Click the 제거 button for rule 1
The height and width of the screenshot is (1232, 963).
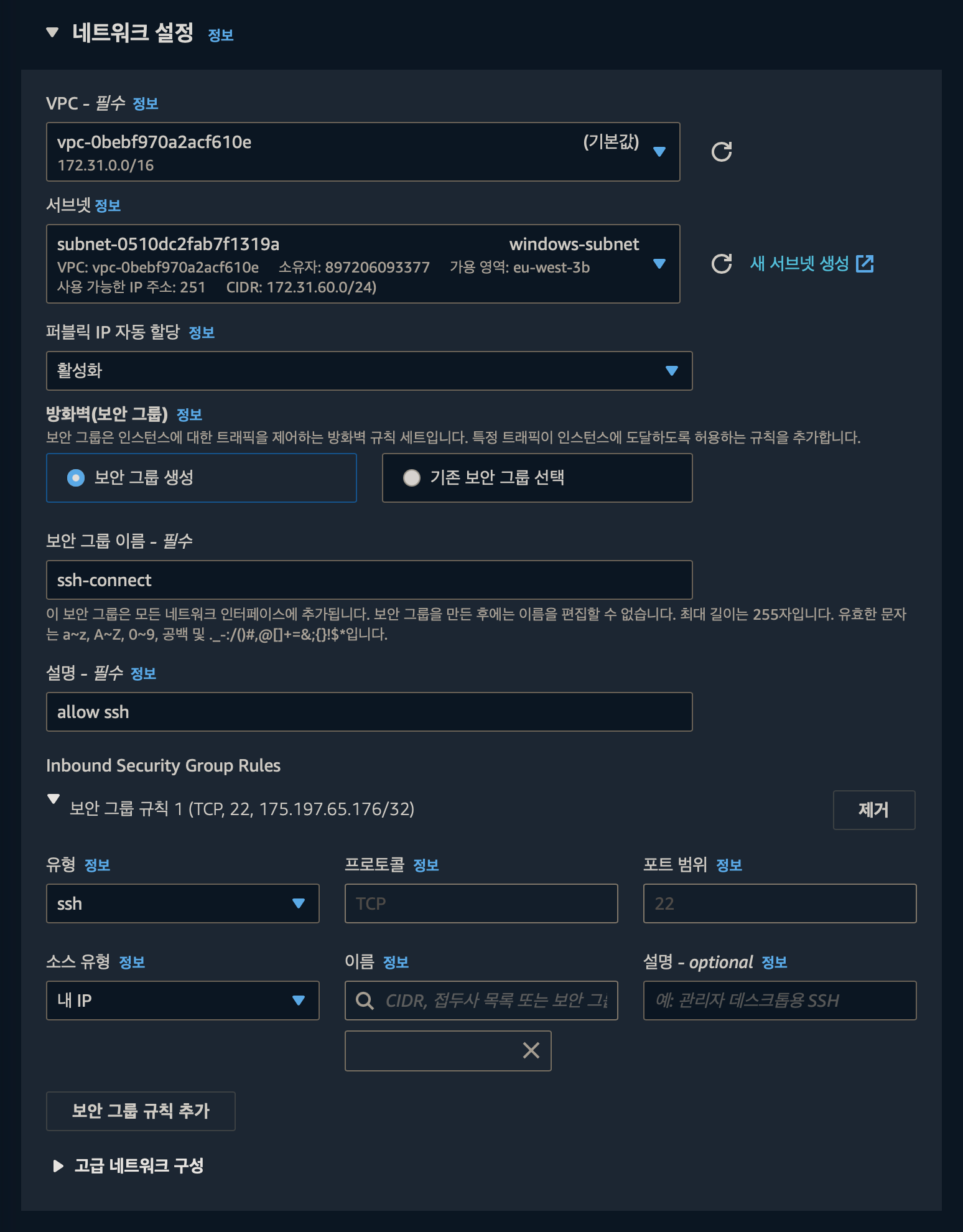[873, 810]
